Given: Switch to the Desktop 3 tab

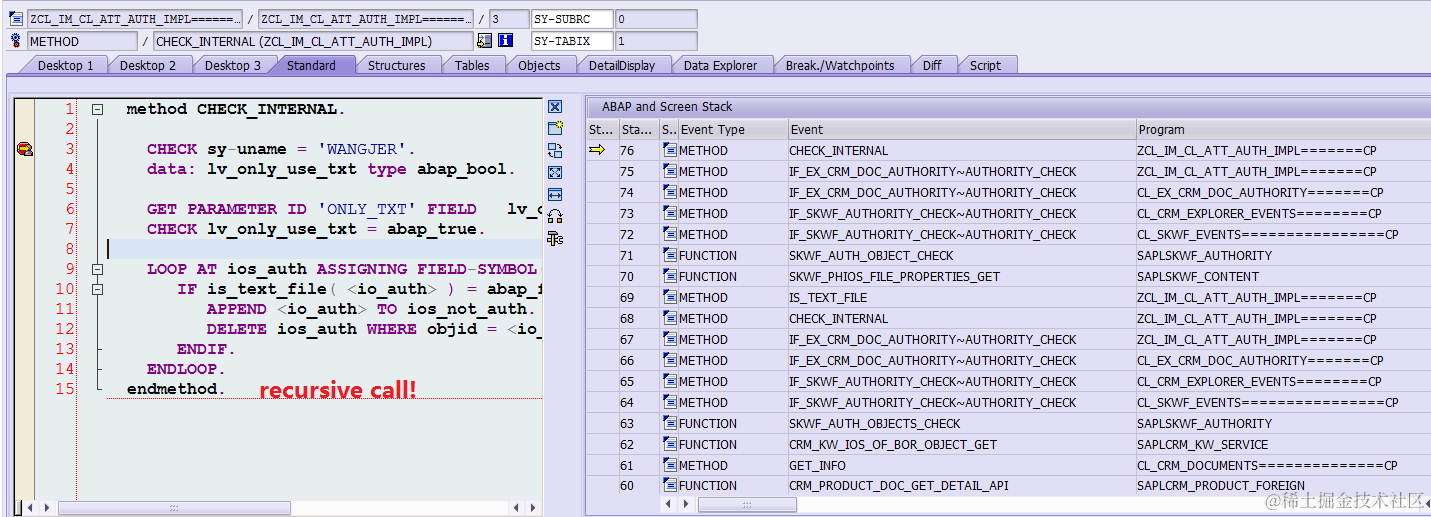Looking at the screenshot, I should 232,65.
